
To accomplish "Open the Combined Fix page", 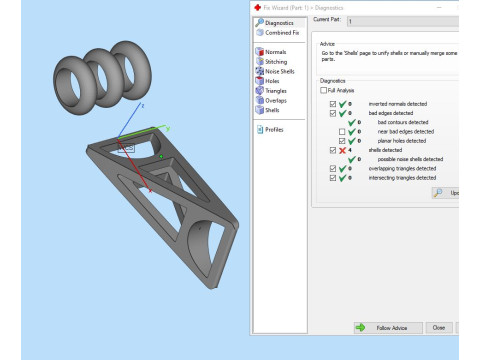I will 277,33.
